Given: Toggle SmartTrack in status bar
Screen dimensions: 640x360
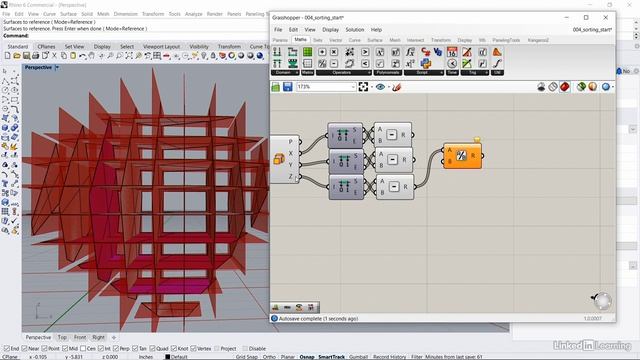Looking at the screenshot, I should click(x=331, y=357).
